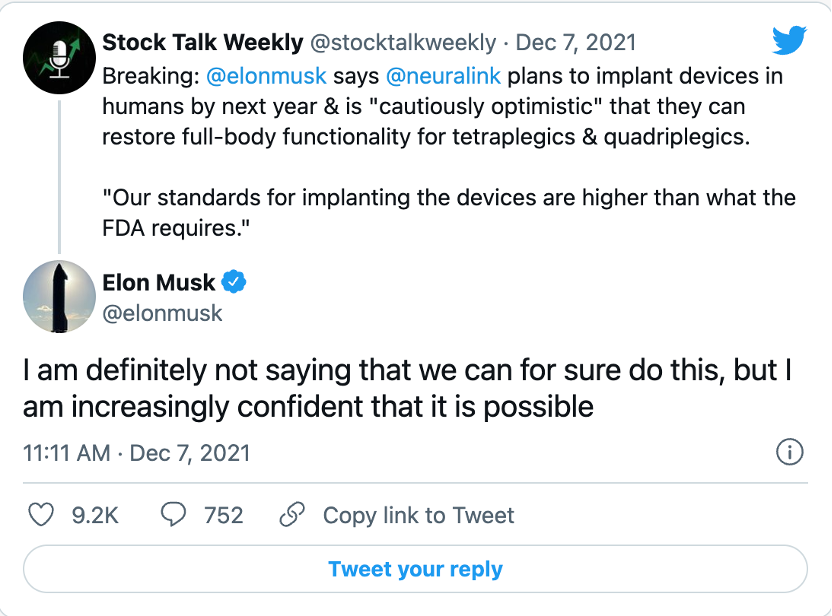Click the heart like icon

tap(41, 515)
